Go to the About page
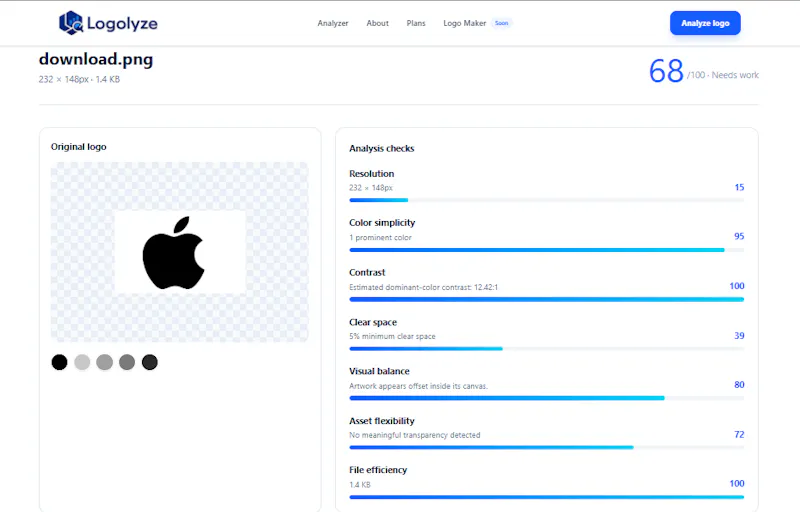 [x=378, y=23]
